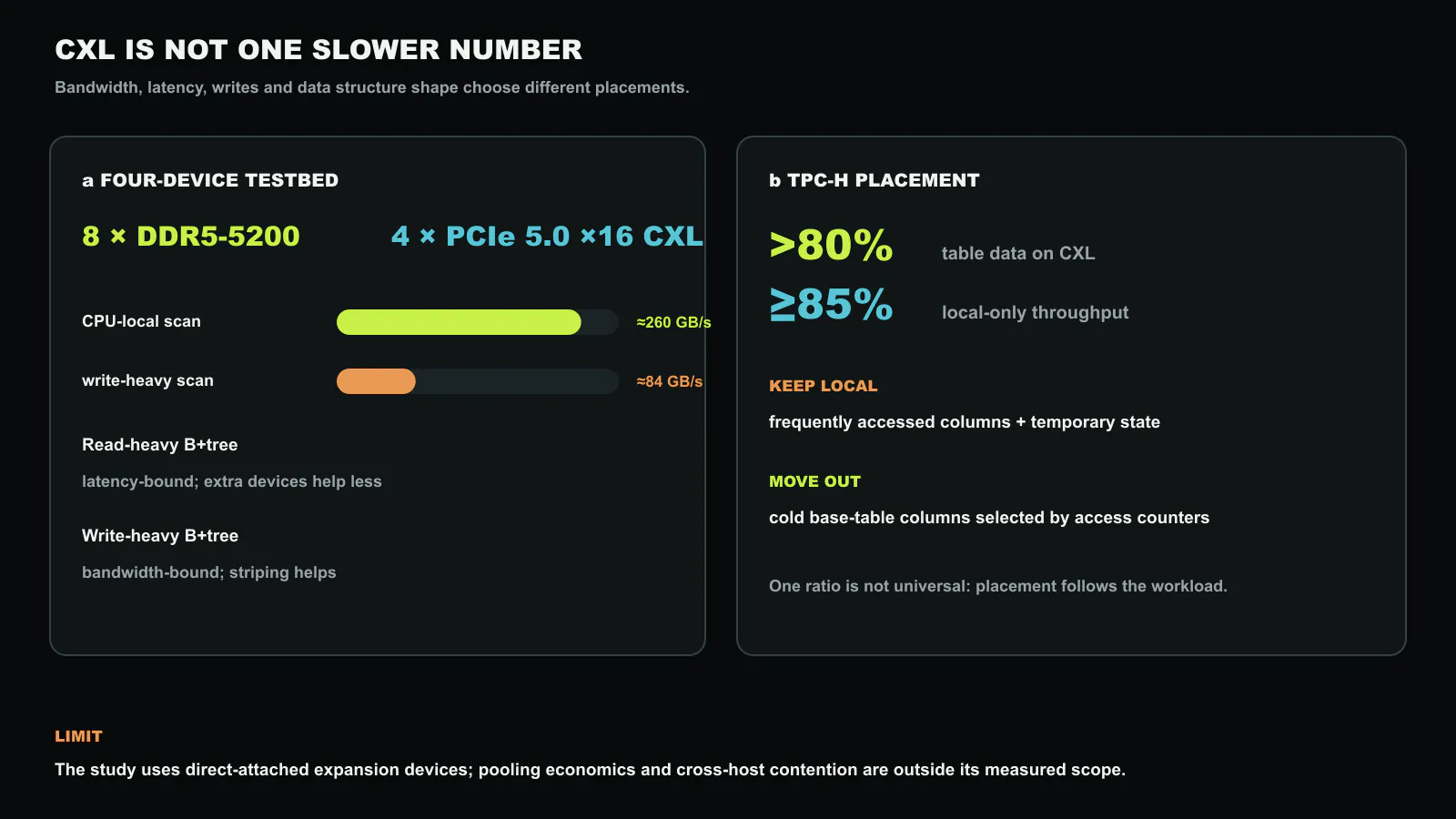This screenshot has height=819, width=1456.
Task: Select the '≈260 GB/s' value label
Action: (673, 322)
